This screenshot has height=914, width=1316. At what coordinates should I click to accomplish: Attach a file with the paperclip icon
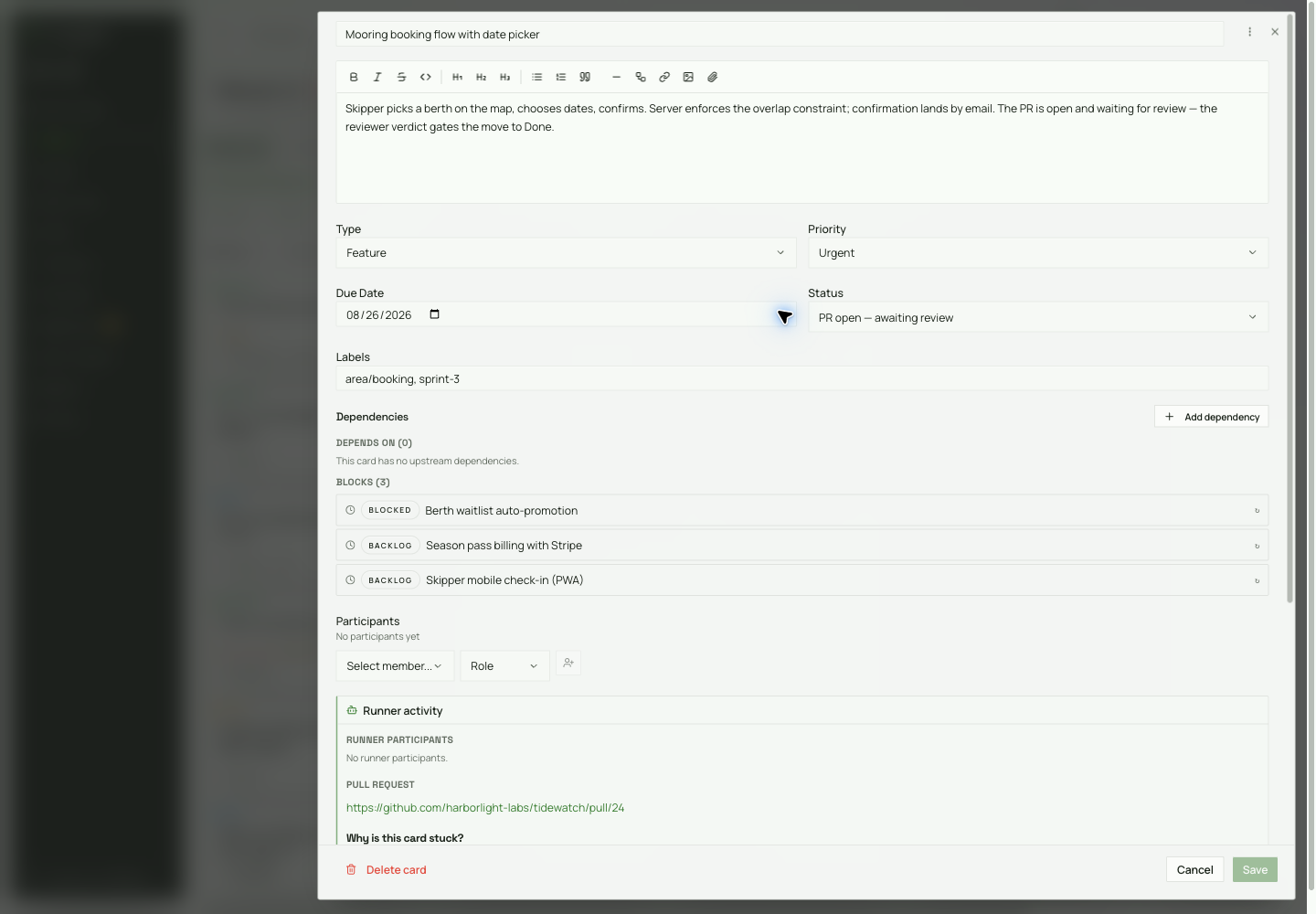713,78
